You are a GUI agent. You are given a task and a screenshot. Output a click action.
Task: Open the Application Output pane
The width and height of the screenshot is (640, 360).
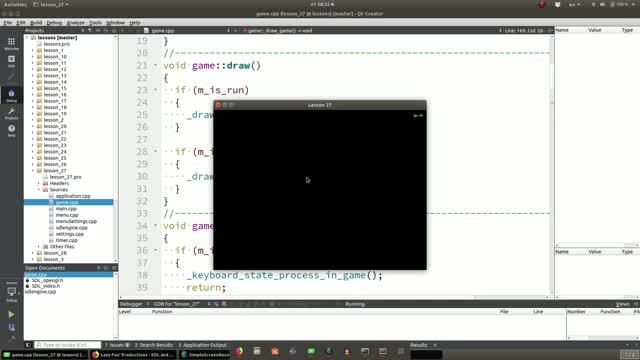point(202,345)
